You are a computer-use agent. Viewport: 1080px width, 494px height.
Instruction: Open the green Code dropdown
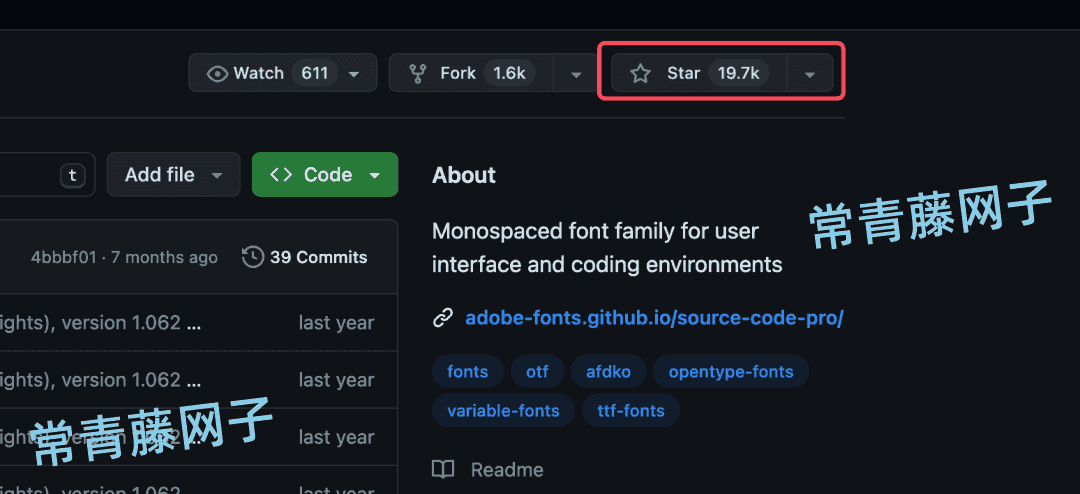pyautogui.click(x=325, y=175)
